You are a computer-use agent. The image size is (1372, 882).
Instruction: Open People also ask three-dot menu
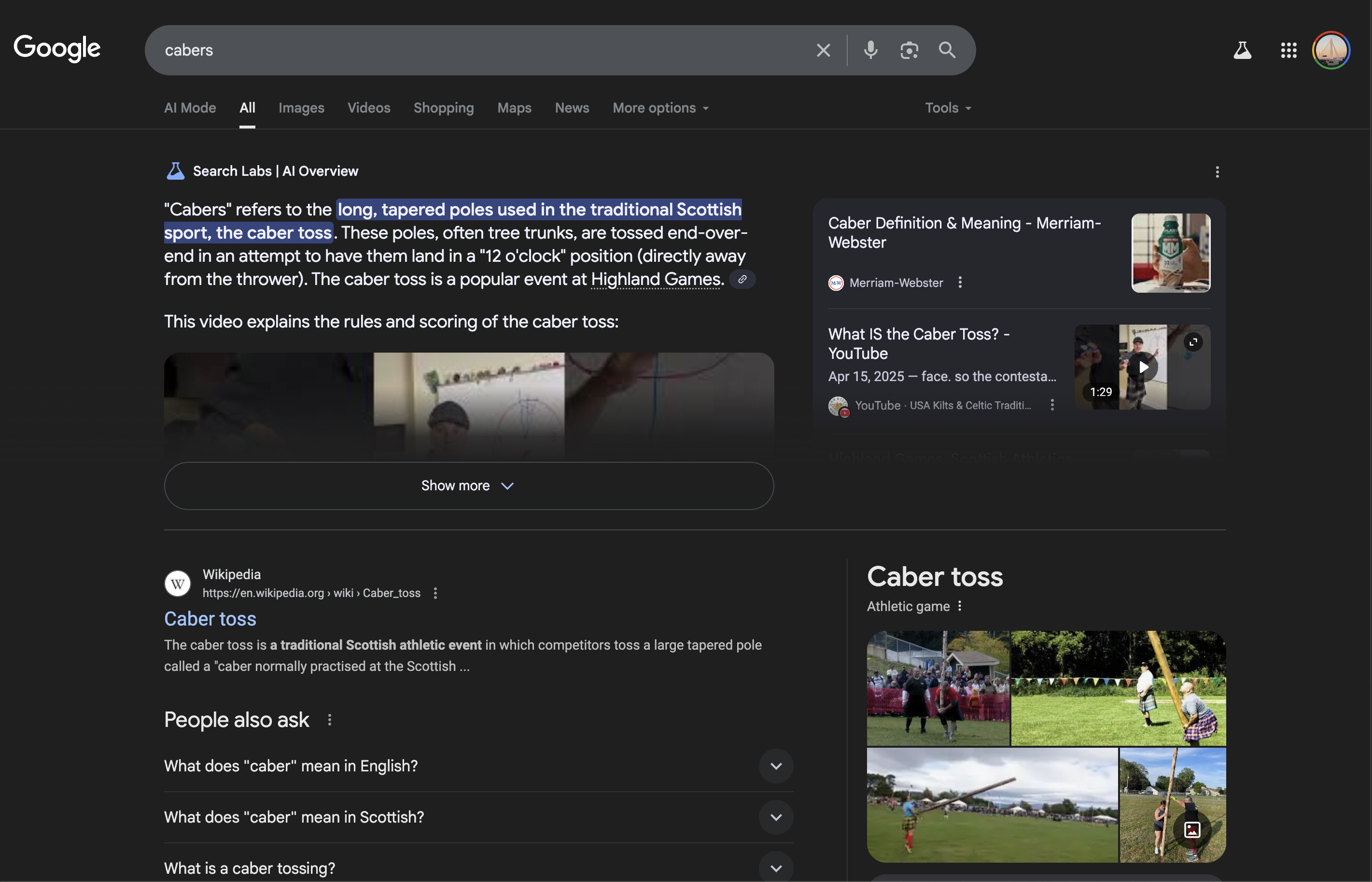click(x=330, y=720)
